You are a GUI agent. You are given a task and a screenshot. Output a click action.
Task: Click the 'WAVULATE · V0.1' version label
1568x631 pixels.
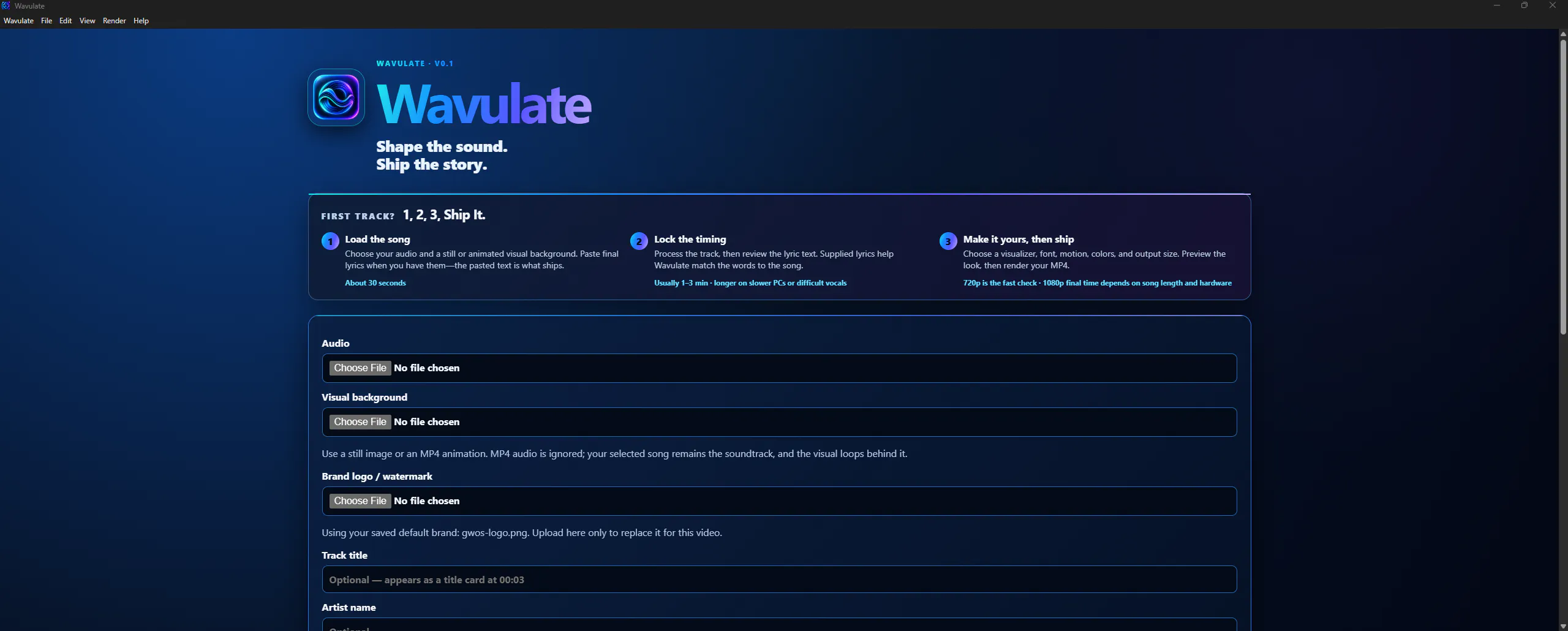[415, 64]
